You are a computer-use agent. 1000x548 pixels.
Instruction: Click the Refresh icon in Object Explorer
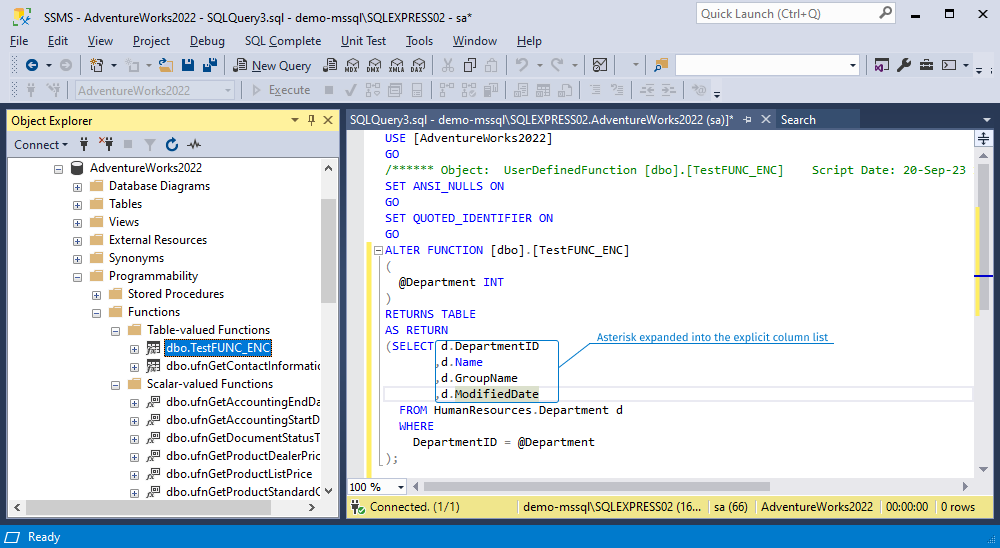(x=172, y=145)
